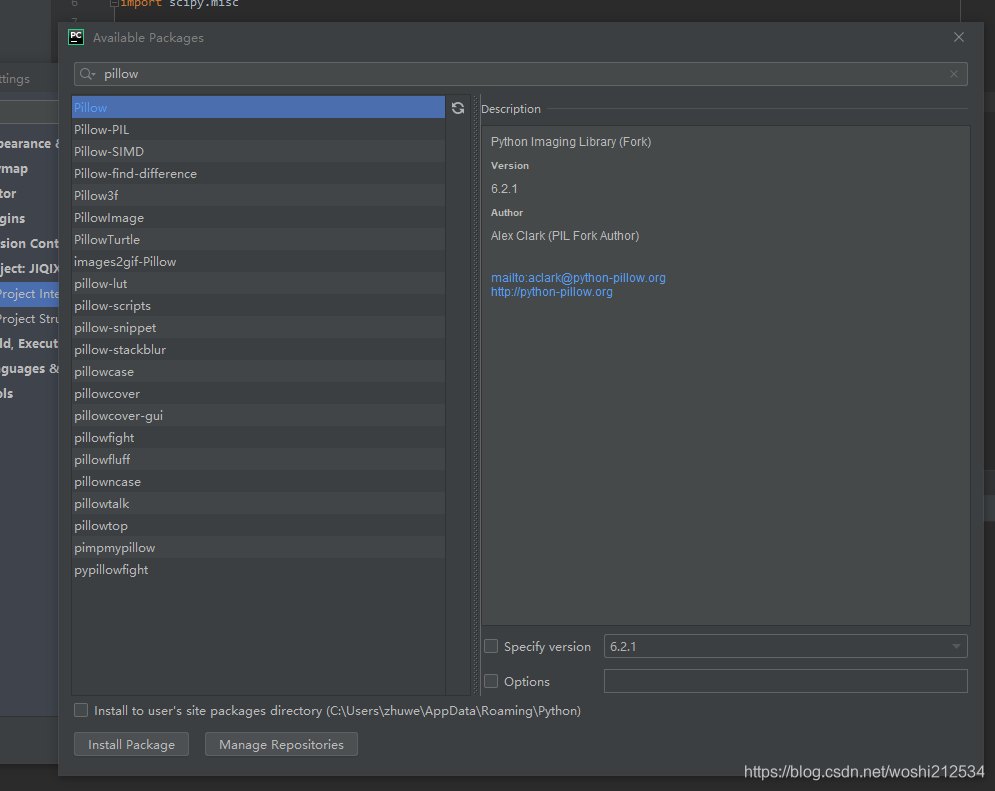Select pillow-scripts package
The image size is (995, 791).
(x=258, y=305)
